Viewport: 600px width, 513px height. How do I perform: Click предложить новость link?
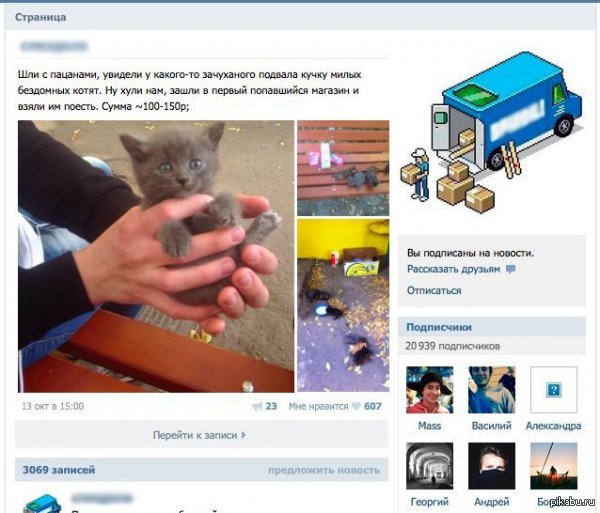click(x=324, y=470)
